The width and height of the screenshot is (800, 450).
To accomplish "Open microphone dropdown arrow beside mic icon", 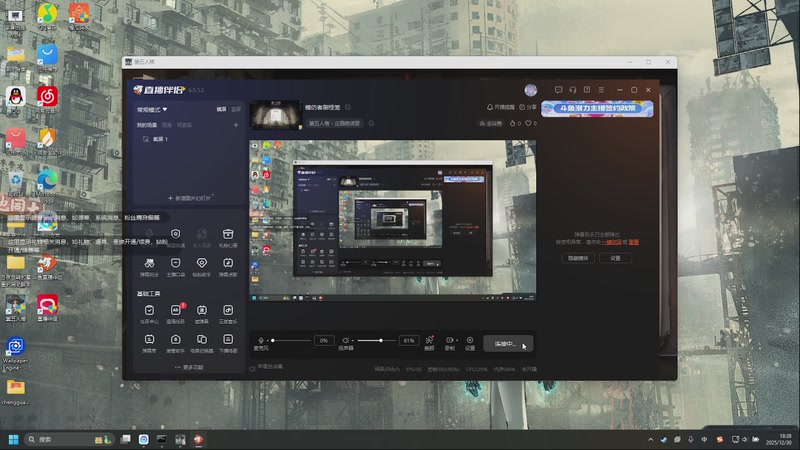I will (x=267, y=340).
